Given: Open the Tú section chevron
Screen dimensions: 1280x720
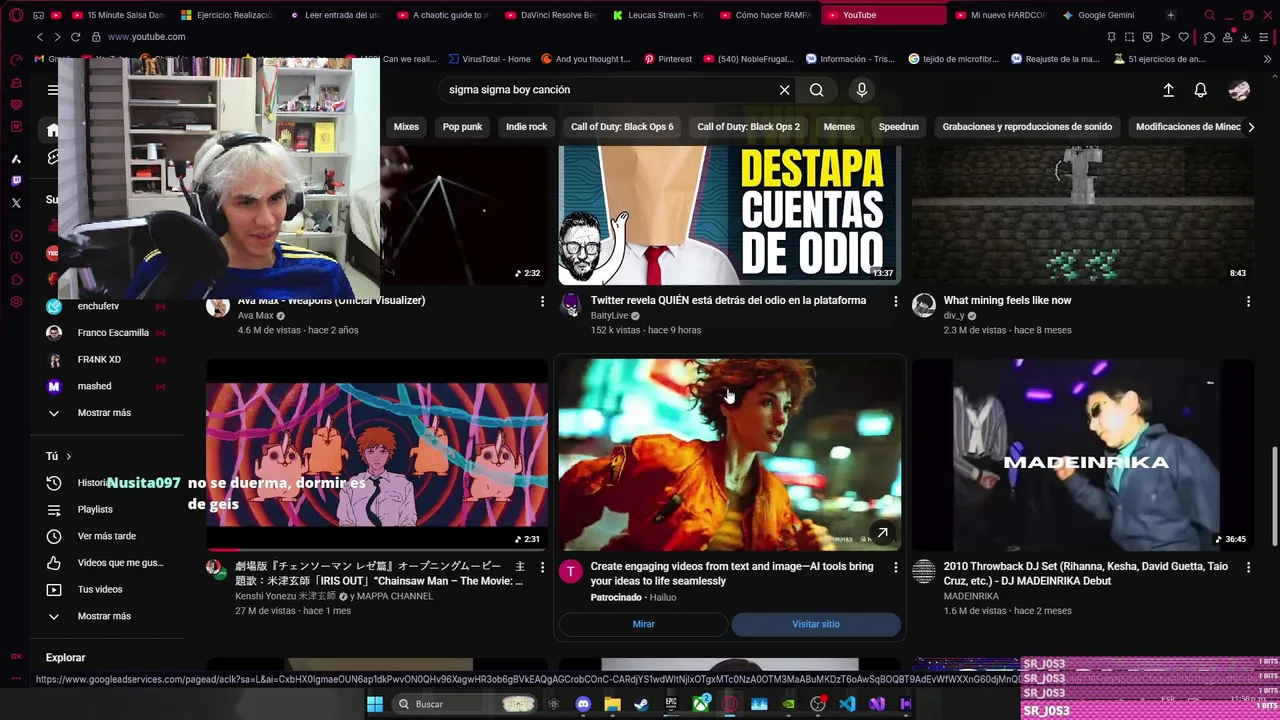Looking at the screenshot, I should [69, 456].
